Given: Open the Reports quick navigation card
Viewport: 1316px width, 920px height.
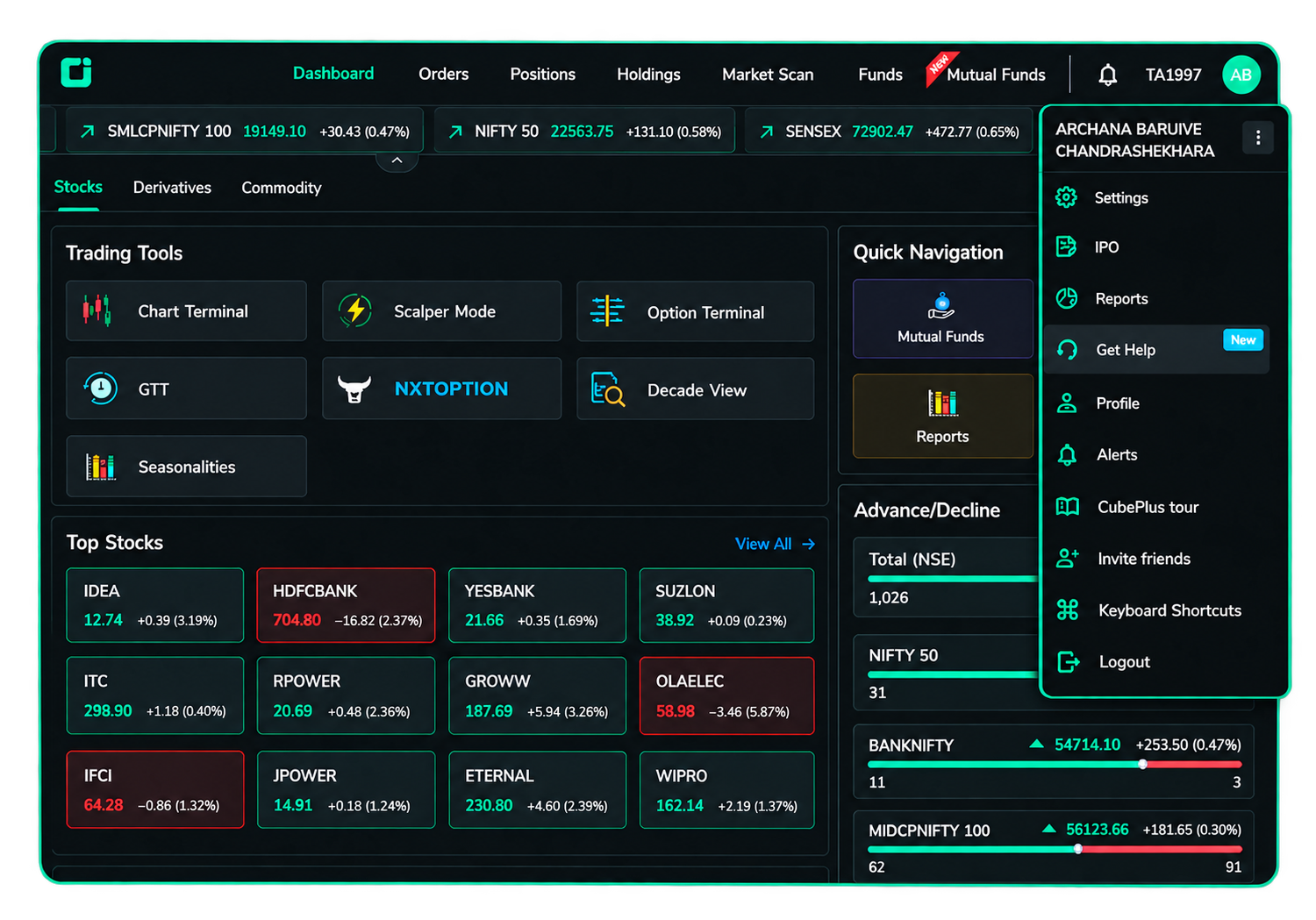Looking at the screenshot, I should tap(942, 416).
